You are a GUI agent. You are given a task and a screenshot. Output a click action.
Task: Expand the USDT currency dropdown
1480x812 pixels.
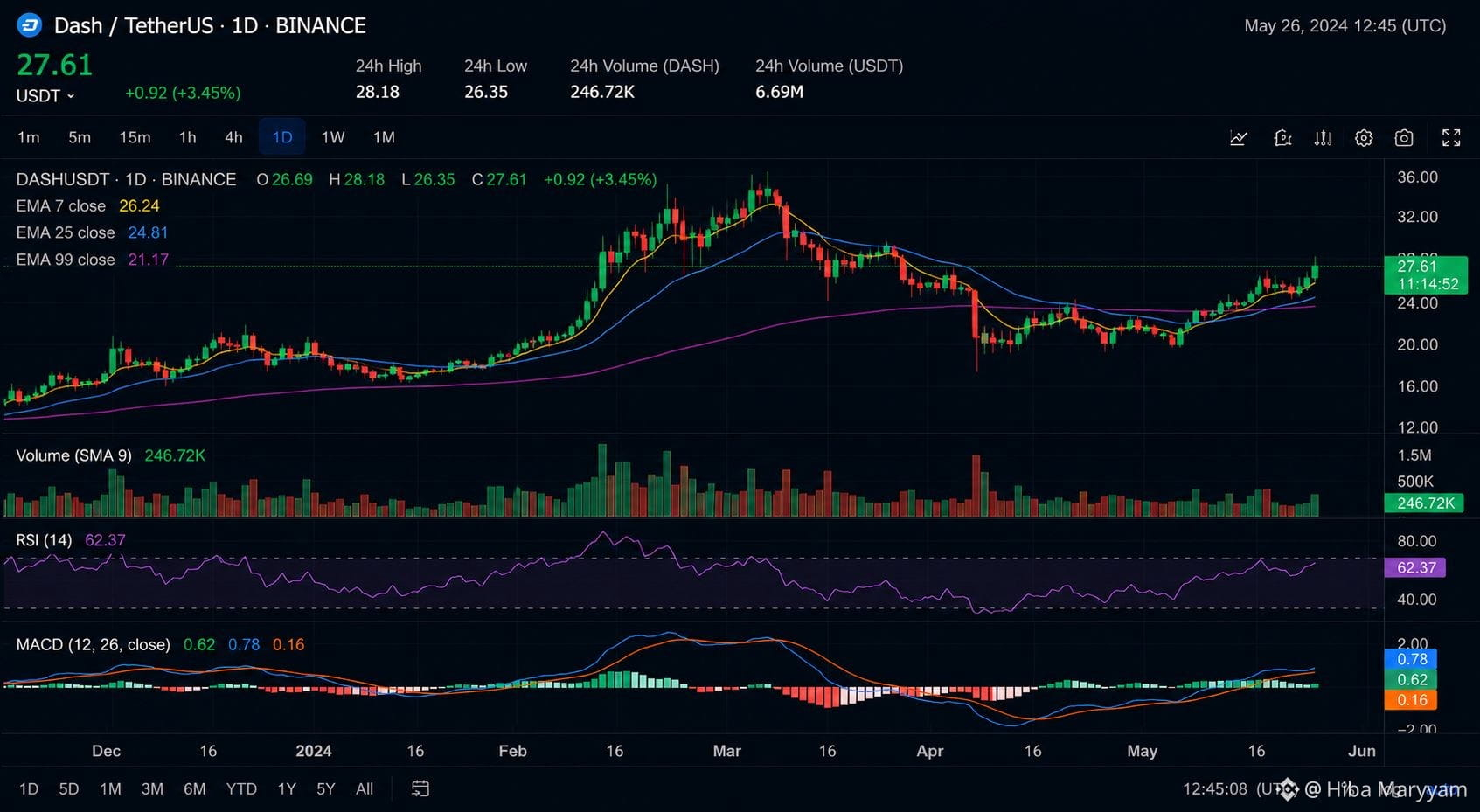[x=45, y=96]
